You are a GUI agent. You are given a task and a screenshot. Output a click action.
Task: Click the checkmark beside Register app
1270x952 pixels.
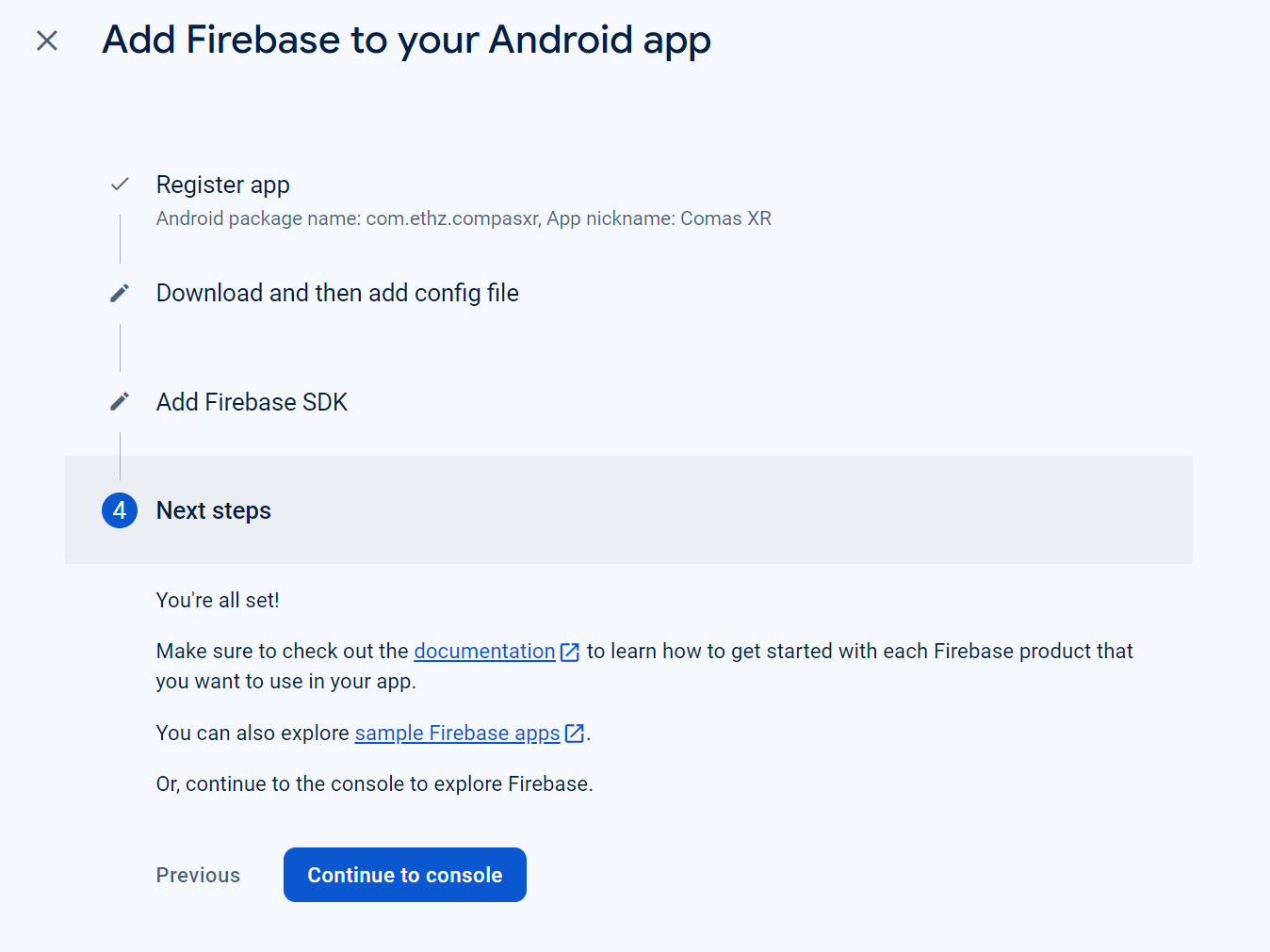tap(120, 185)
